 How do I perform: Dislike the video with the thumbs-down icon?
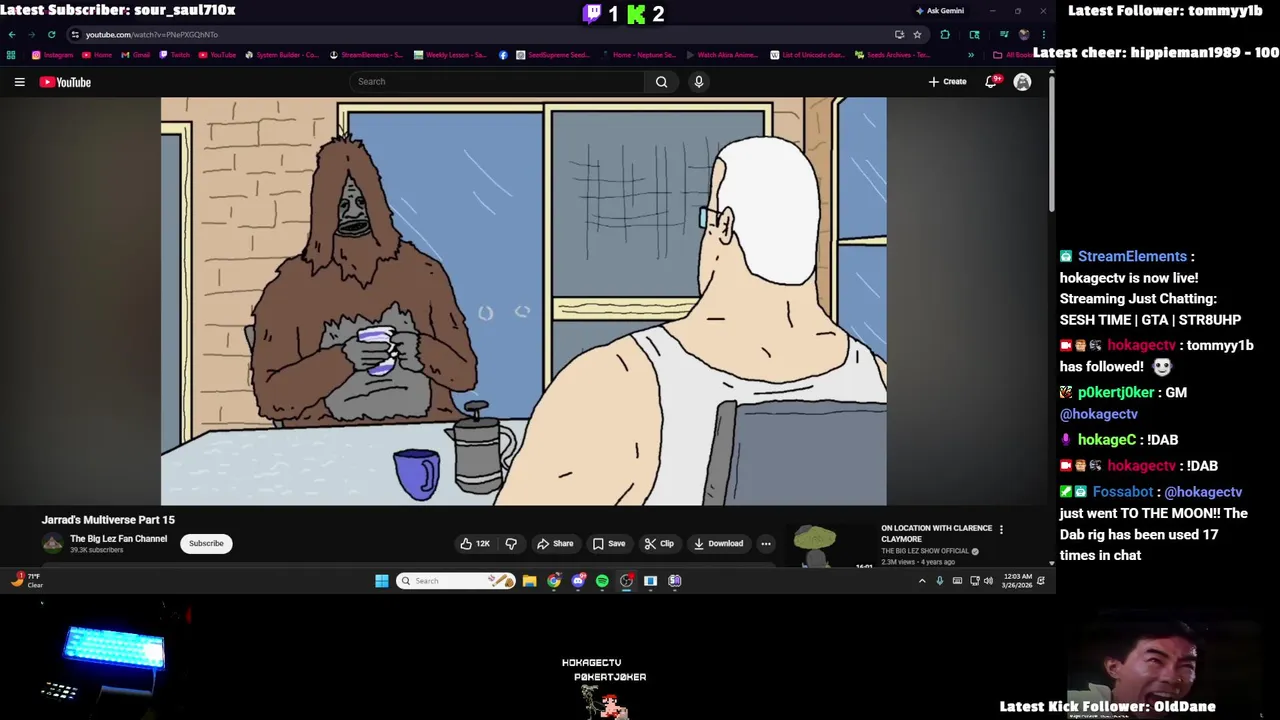pos(511,544)
